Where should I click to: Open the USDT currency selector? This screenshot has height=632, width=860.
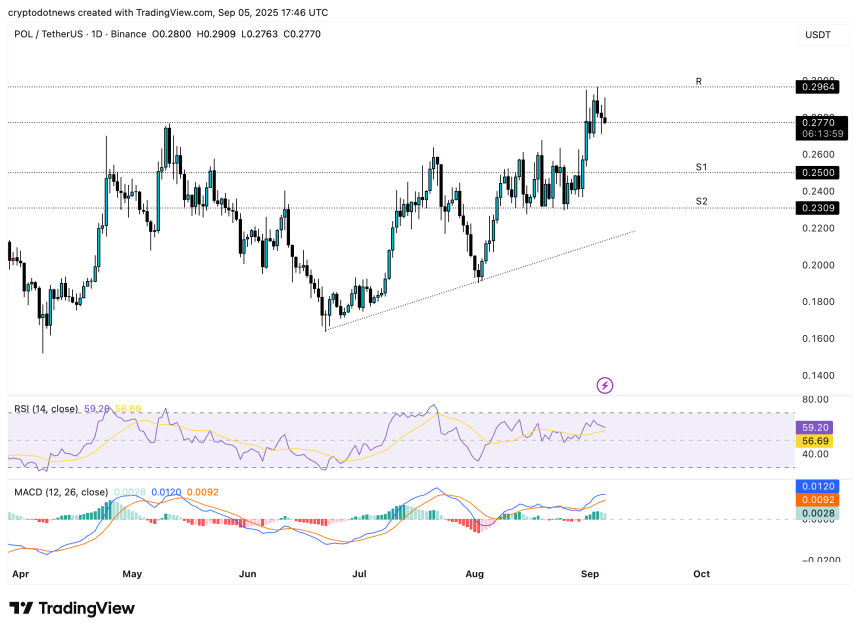pos(818,36)
